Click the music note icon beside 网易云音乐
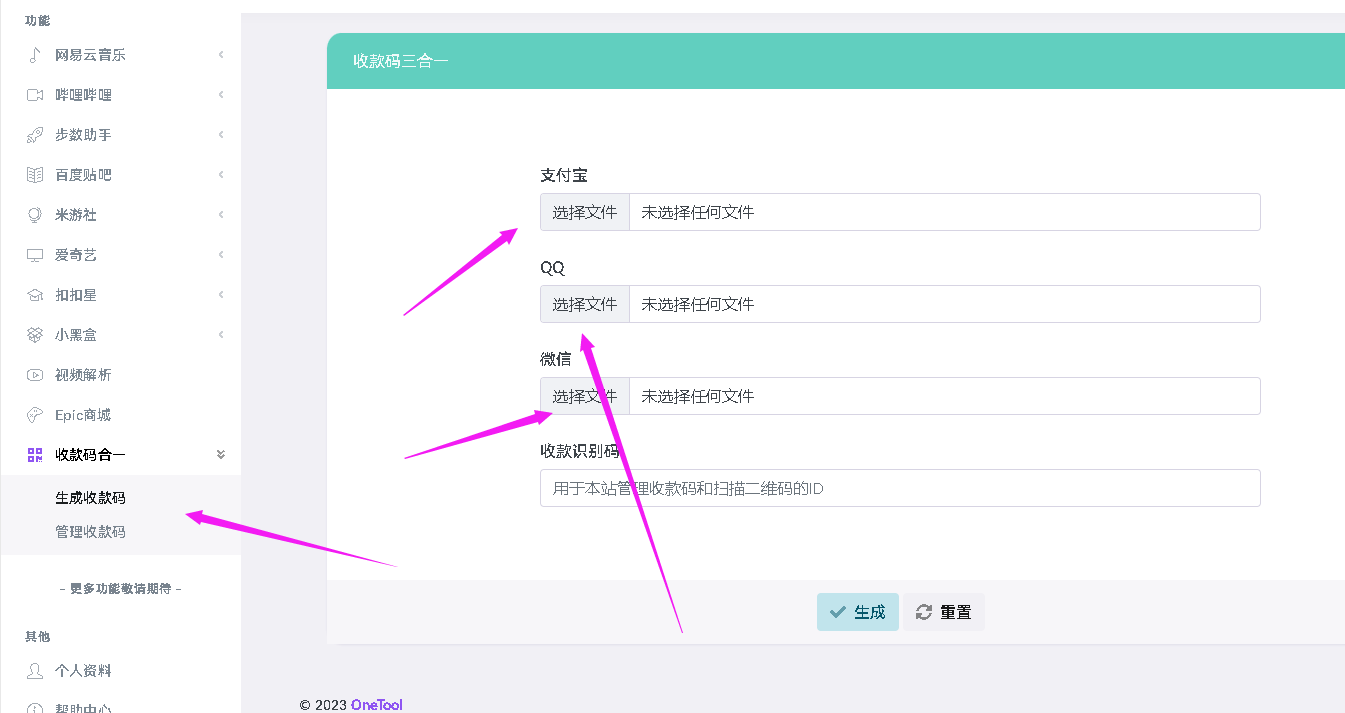The image size is (1345, 713). click(35, 55)
